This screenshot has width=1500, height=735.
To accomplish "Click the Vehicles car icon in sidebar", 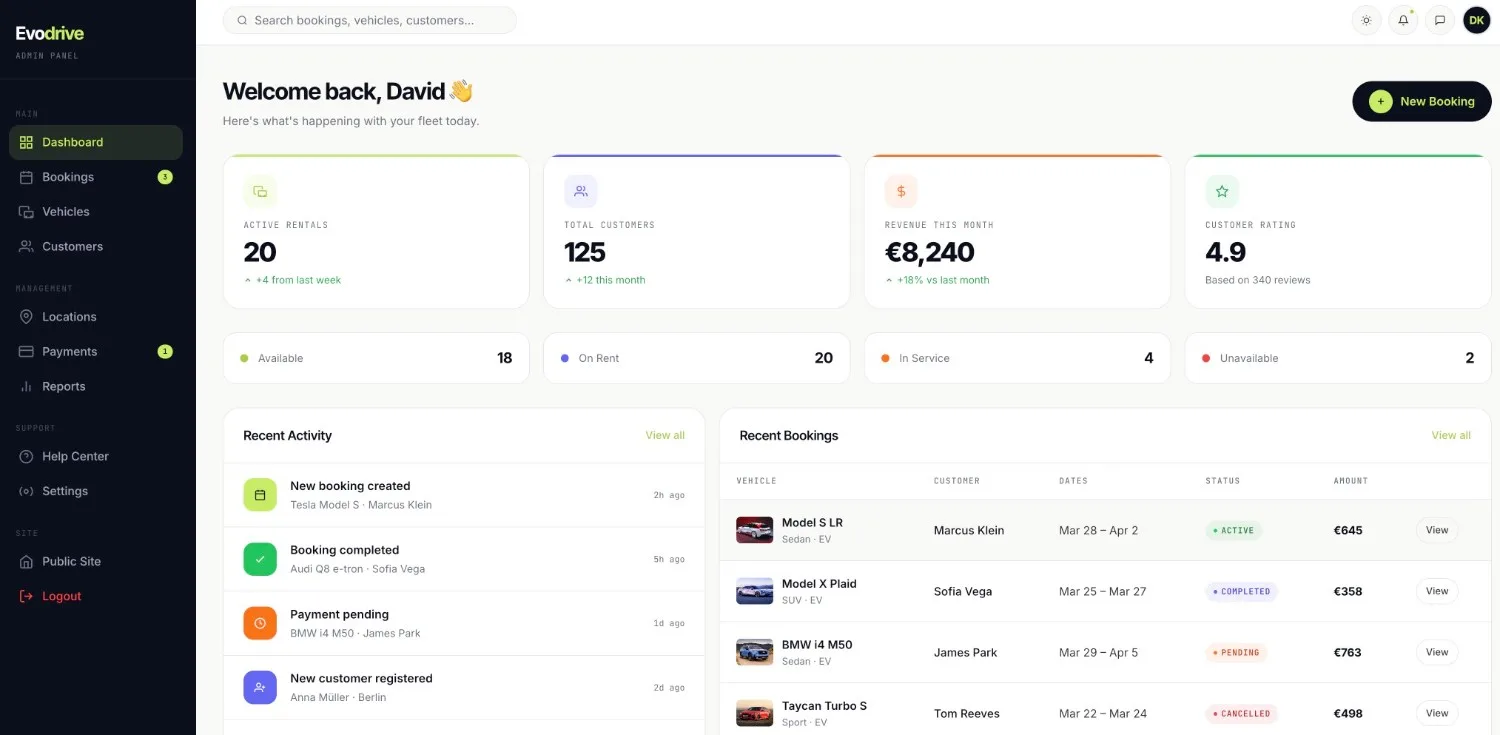I will (x=26, y=212).
